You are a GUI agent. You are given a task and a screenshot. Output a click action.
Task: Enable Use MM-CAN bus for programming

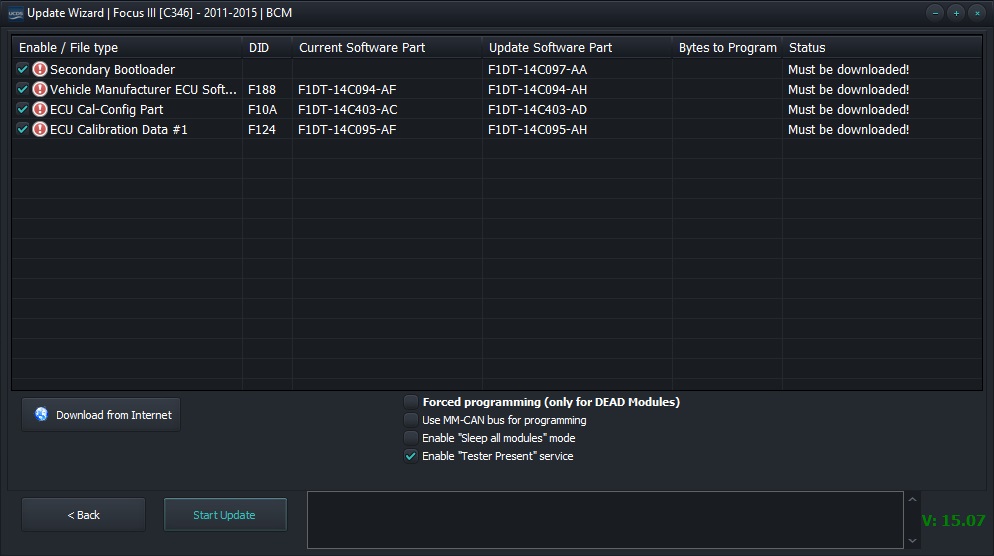tap(411, 420)
